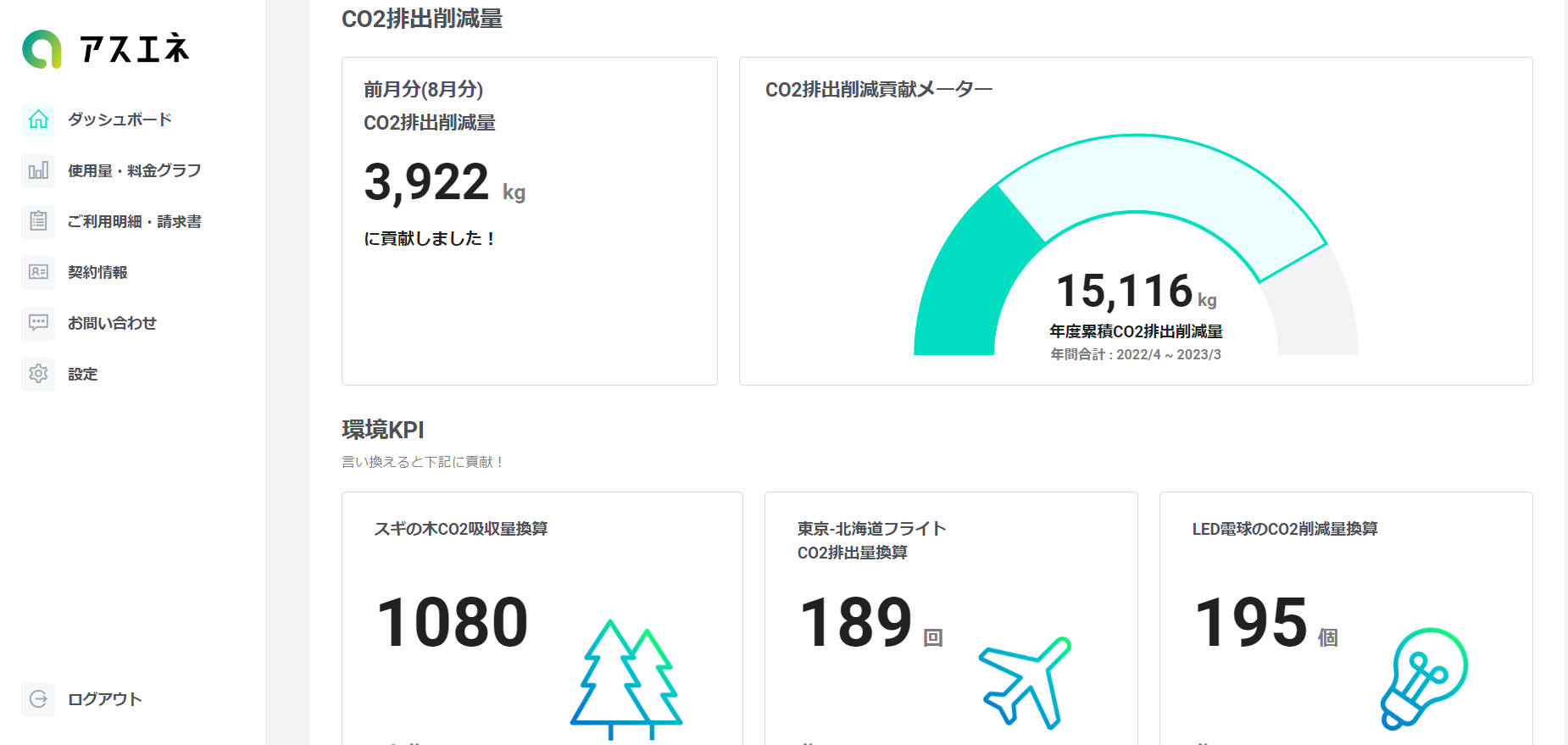1568x745 pixels.
Task: Click the invoice document icon in sidebar
Action: point(38,221)
